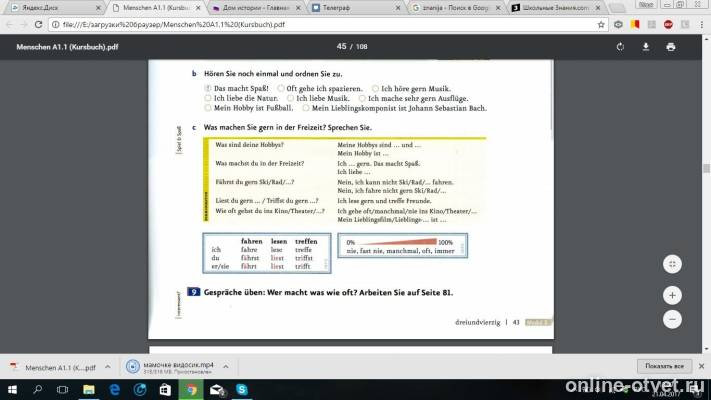Open Windows Store from taskbar
Viewport: 711px width, 400px height.
click(x=165, y=390)
